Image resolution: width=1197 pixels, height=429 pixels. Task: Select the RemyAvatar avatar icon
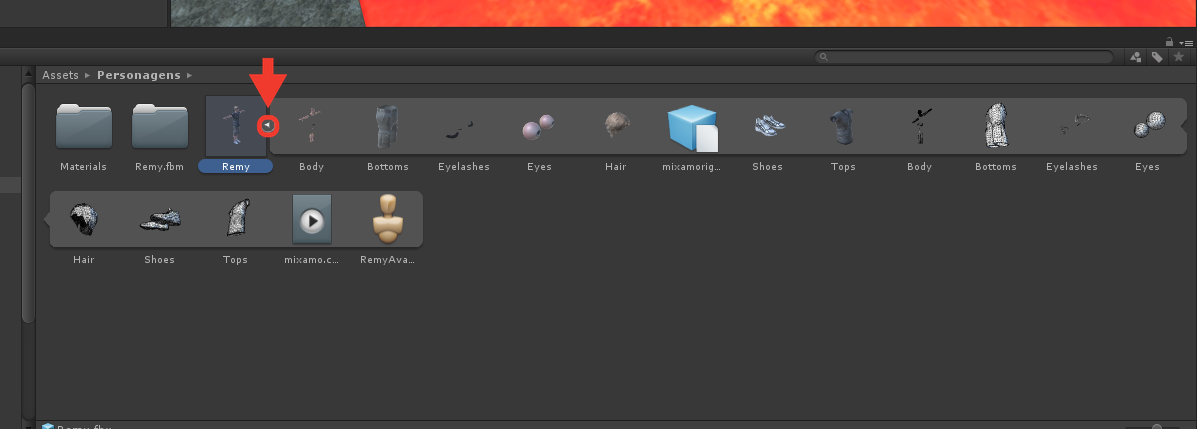coord(388,219)
